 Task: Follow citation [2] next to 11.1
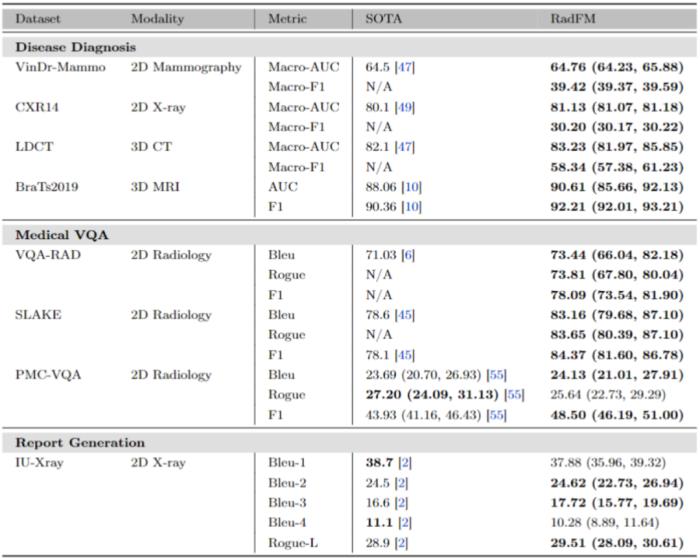[405, 523]
